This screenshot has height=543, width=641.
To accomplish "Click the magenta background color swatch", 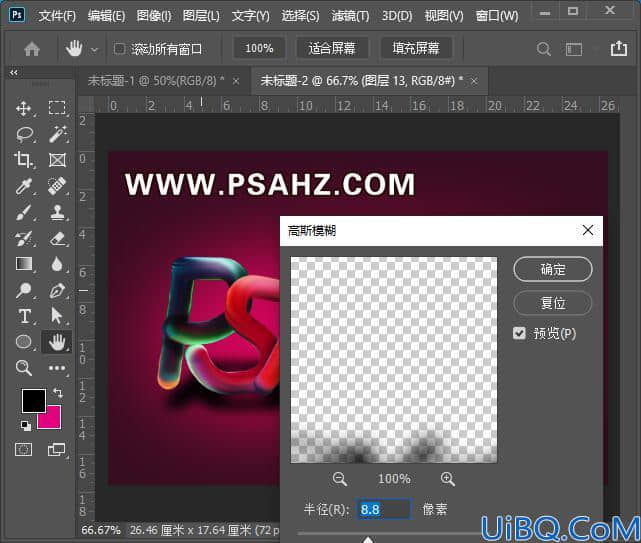I will point(53,419).
